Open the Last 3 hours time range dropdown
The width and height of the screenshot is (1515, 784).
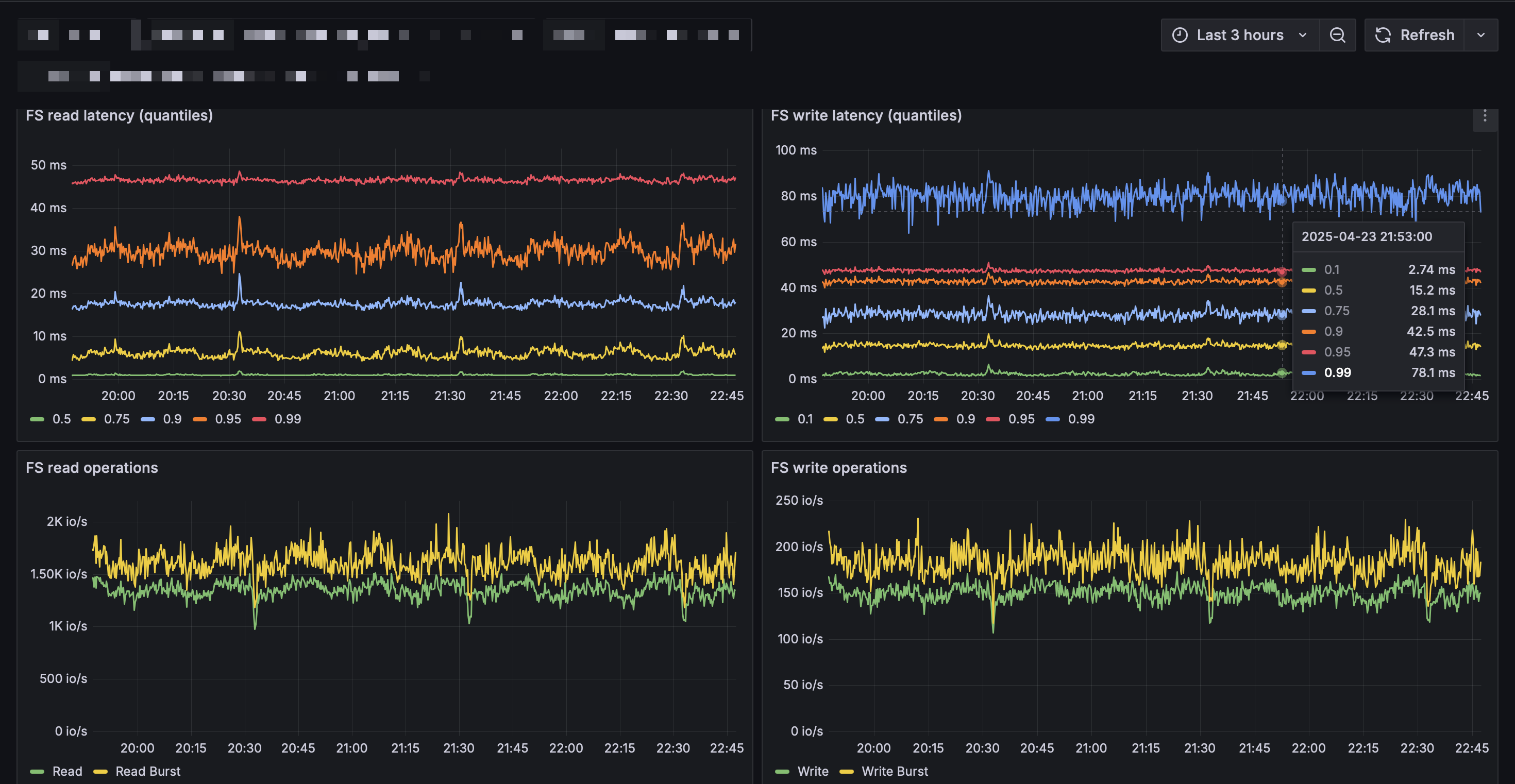coord(1240,35)
